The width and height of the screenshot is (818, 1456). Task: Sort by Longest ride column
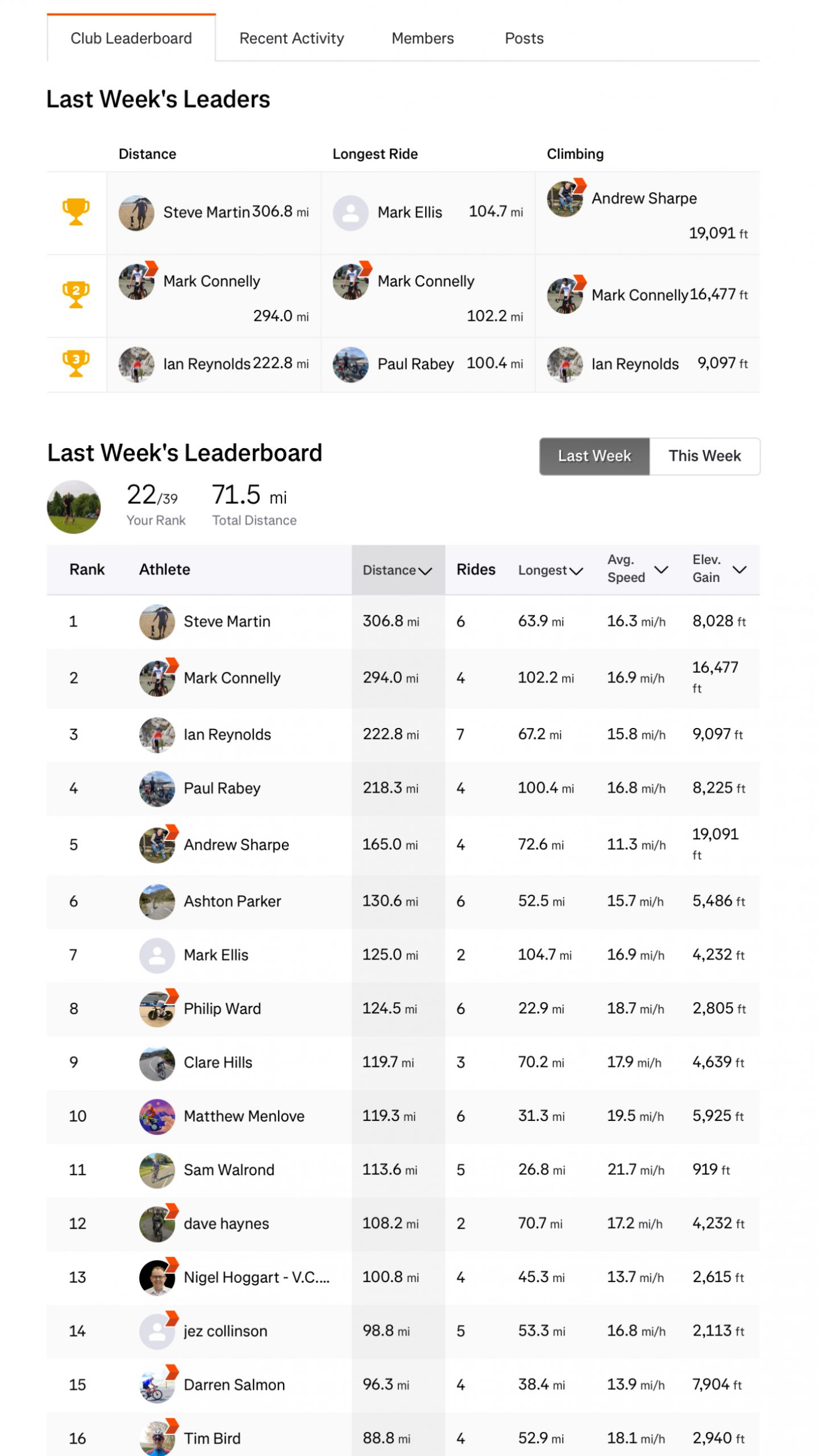(550, 570)
